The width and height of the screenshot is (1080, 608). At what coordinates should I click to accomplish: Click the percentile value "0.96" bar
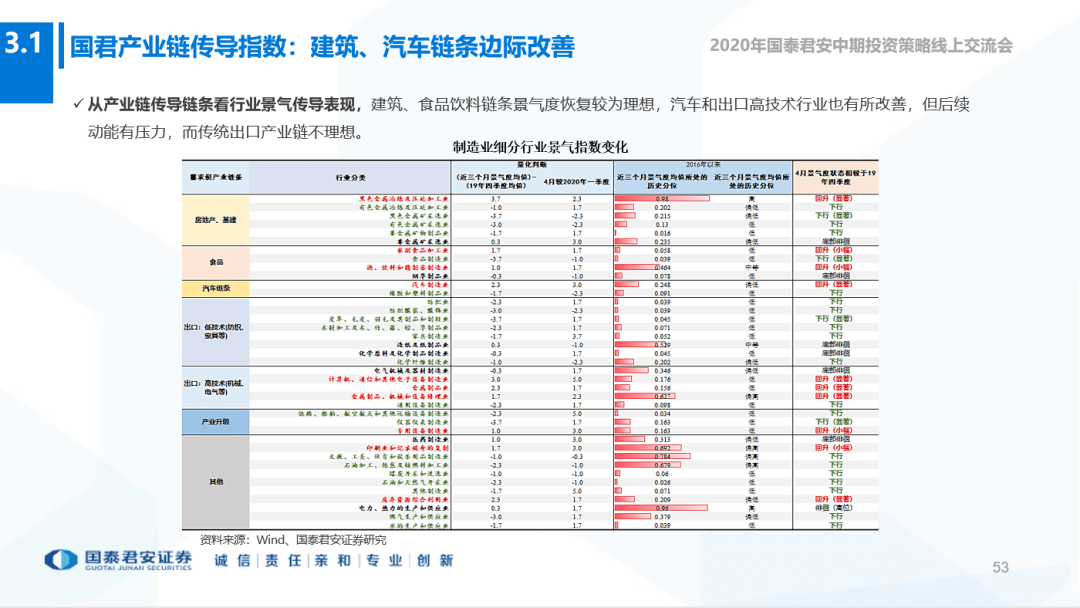[661, 508]
